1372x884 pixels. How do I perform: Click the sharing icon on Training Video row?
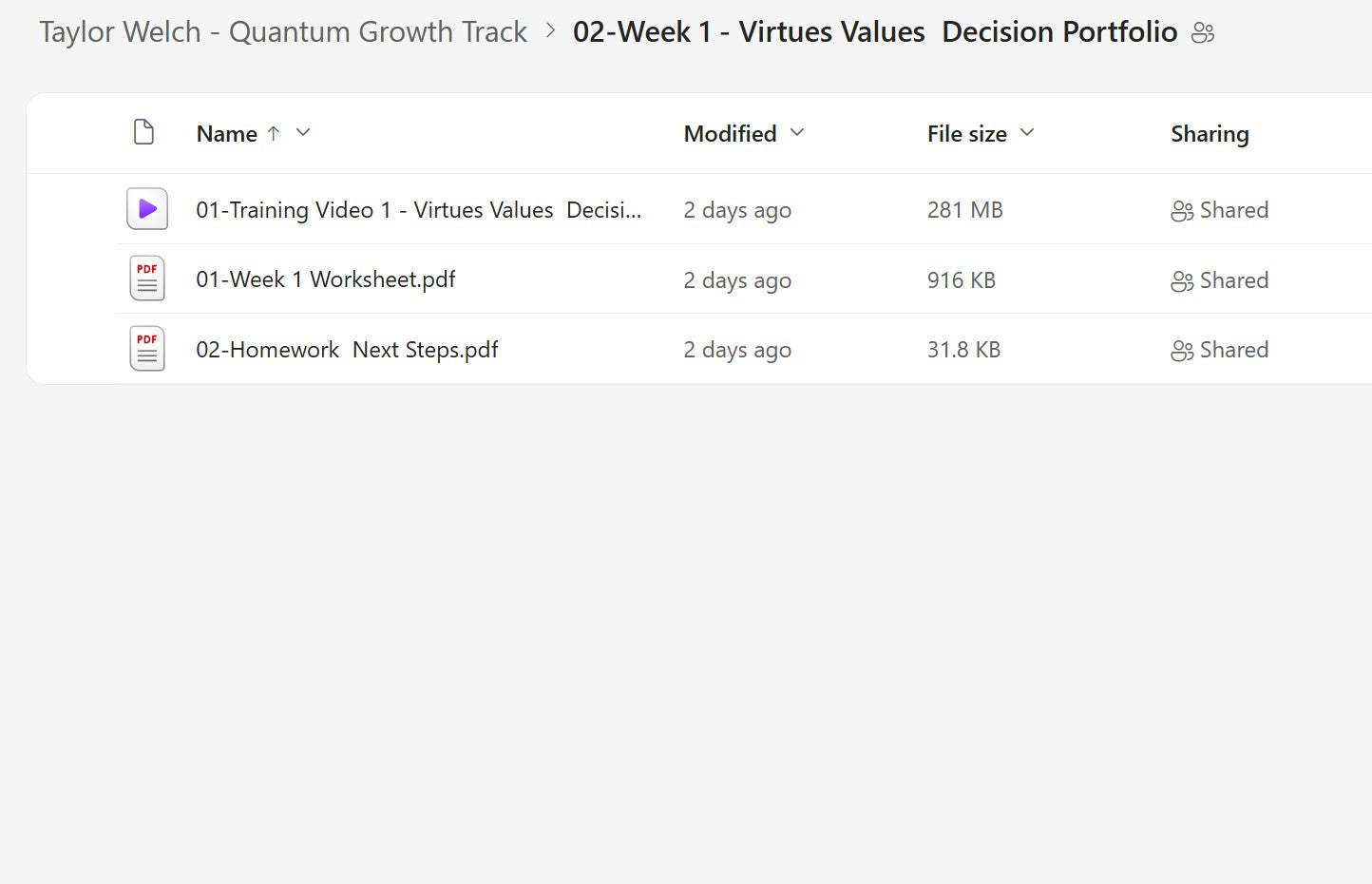tap(1182, 211)
